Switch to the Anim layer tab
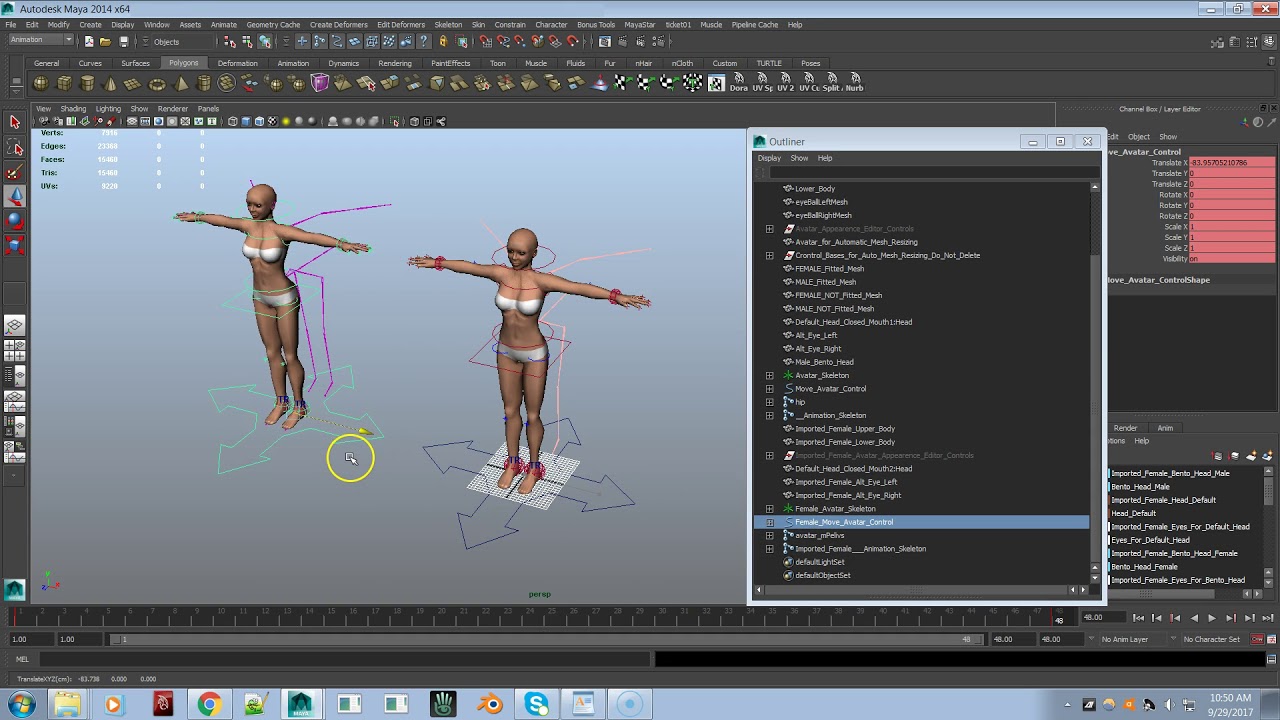This screenshot has height=720, width=1280. click(x=1165, y=428)
